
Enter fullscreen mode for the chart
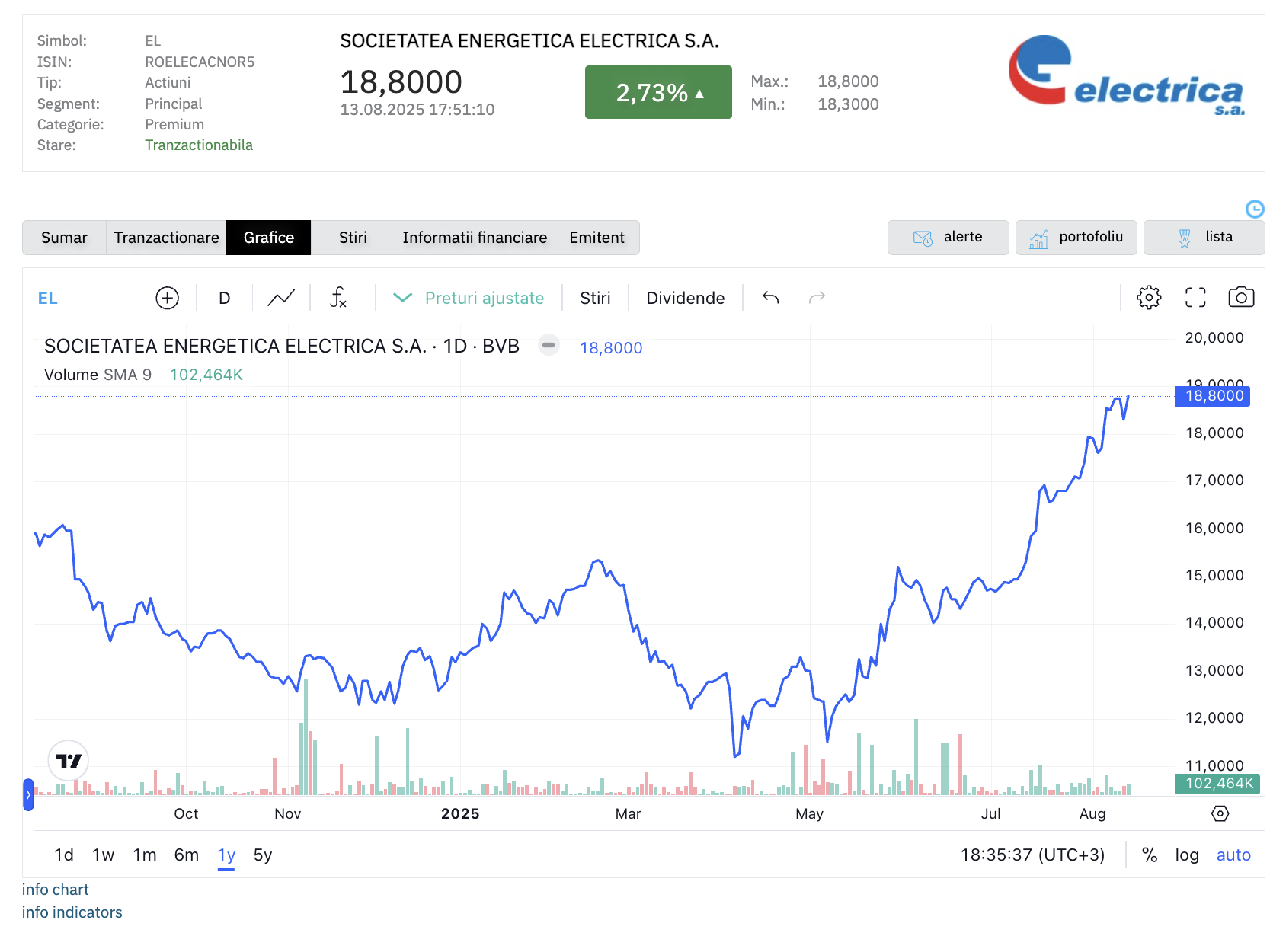coord(1195,298)
